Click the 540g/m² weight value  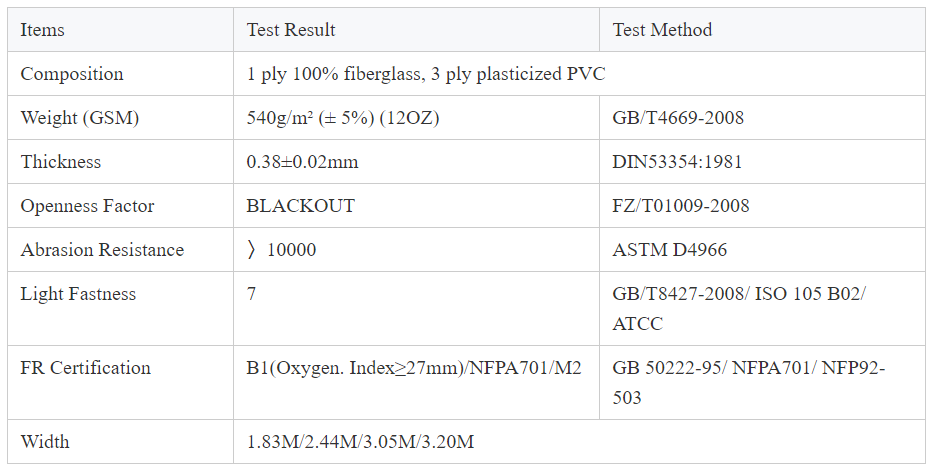pos(343,118)
